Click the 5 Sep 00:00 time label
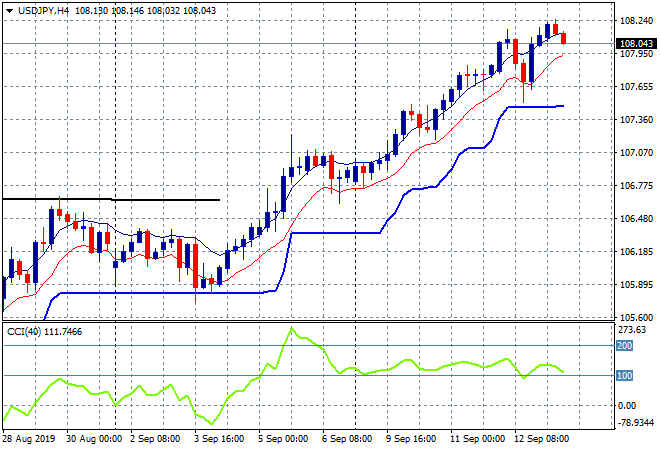This screenshot has width=660, height=450. tap(283, 439)
